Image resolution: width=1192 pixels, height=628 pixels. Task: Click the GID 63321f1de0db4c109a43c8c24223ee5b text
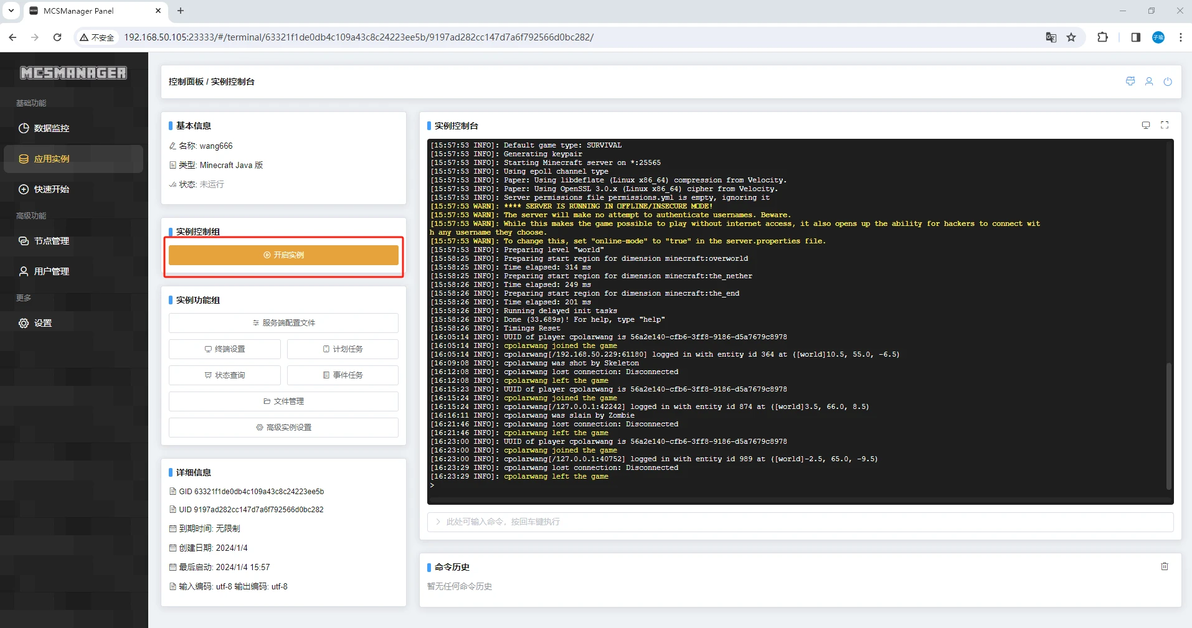click(x=252, y=492)
